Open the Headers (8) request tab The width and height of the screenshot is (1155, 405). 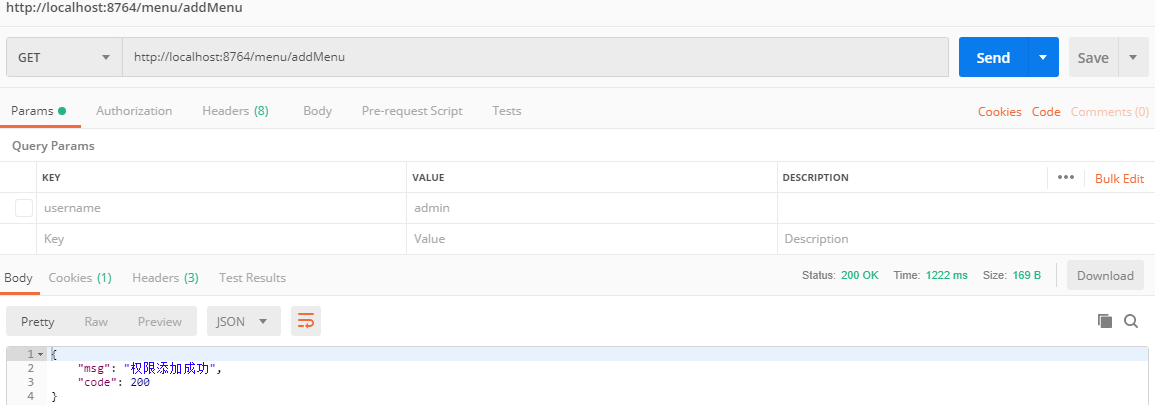tap(235, 111)
